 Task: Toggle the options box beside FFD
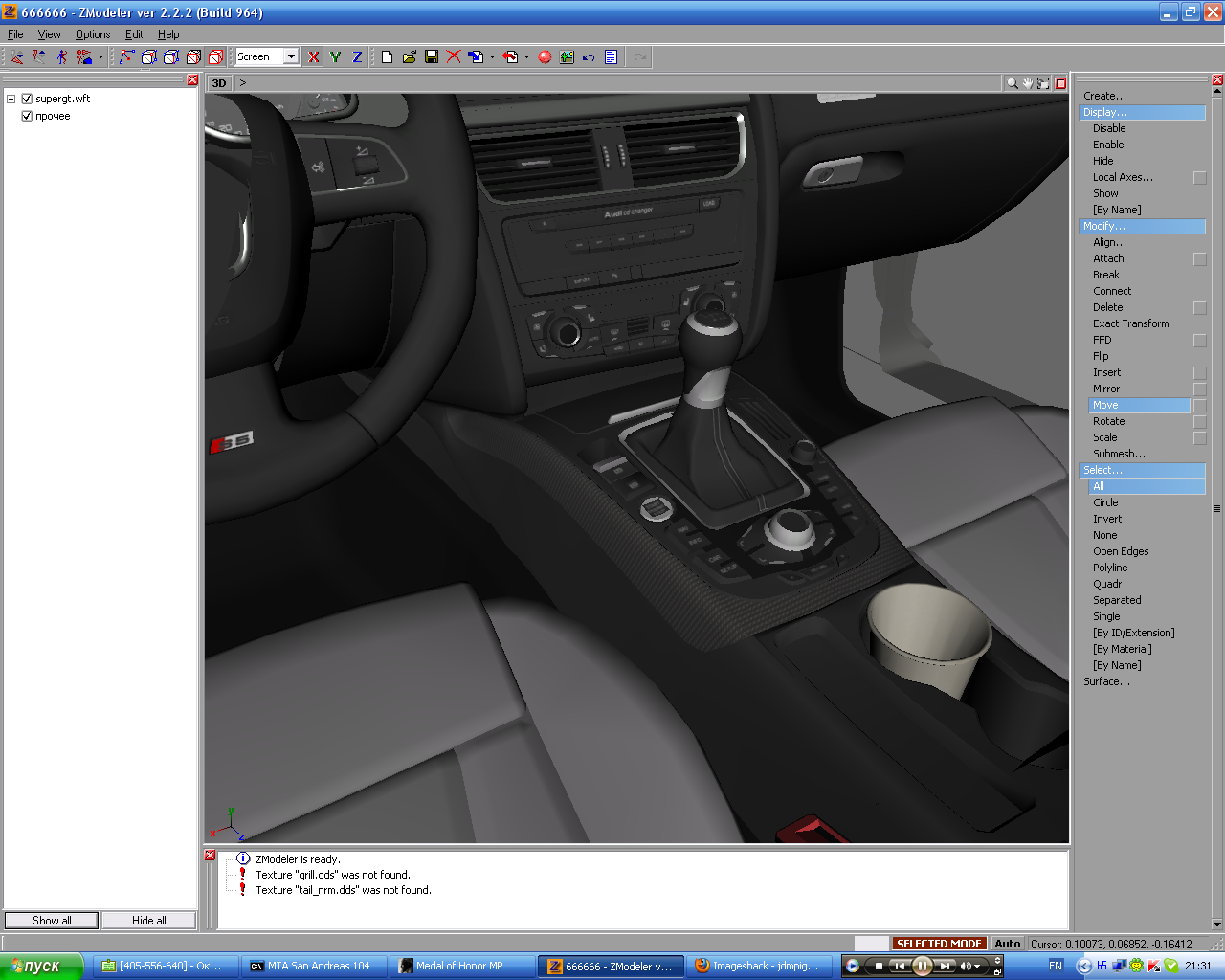[1200, 341]
